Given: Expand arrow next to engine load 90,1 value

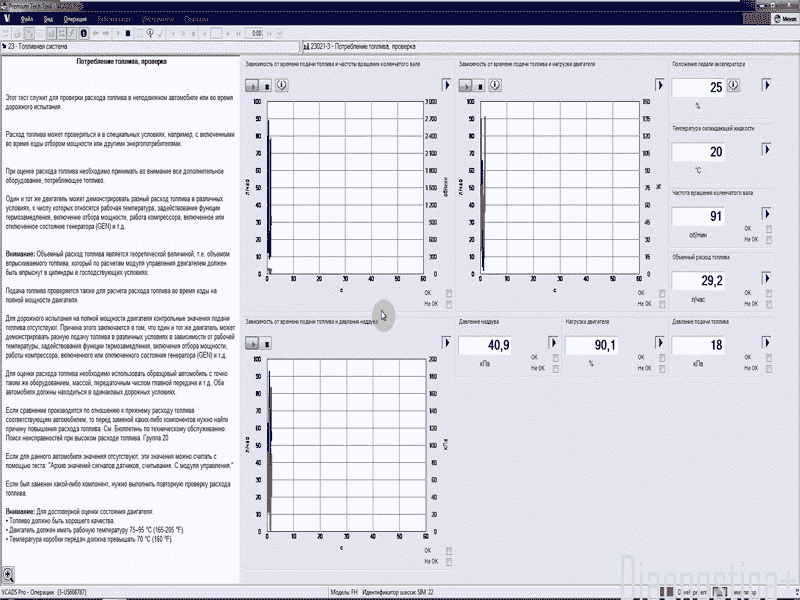Looking at the screenshot, I should coord(660,341).
